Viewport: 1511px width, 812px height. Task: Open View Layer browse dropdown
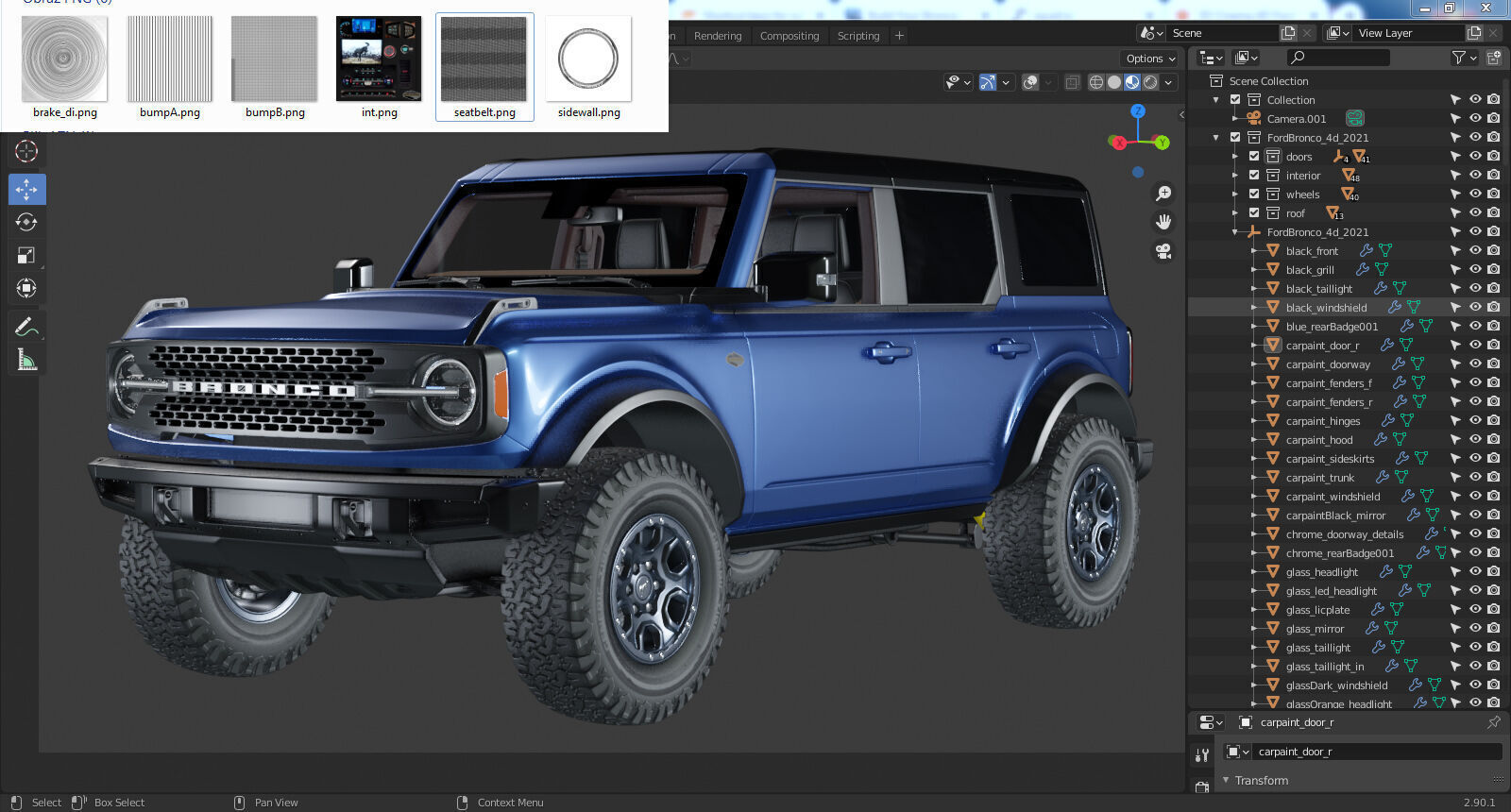[x=1338, y=33]
